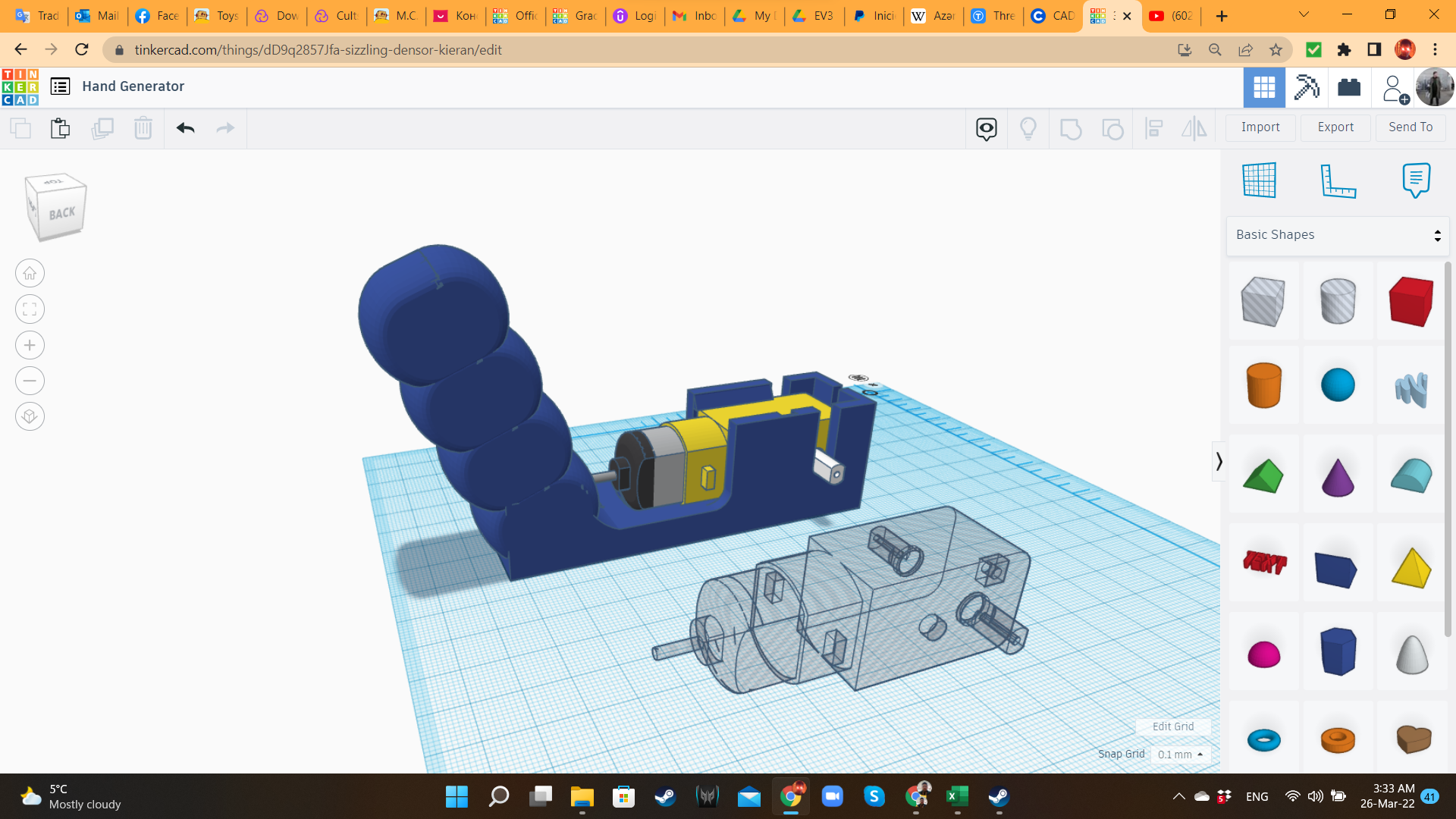Open the Export menu

[x=1335, y=127]
